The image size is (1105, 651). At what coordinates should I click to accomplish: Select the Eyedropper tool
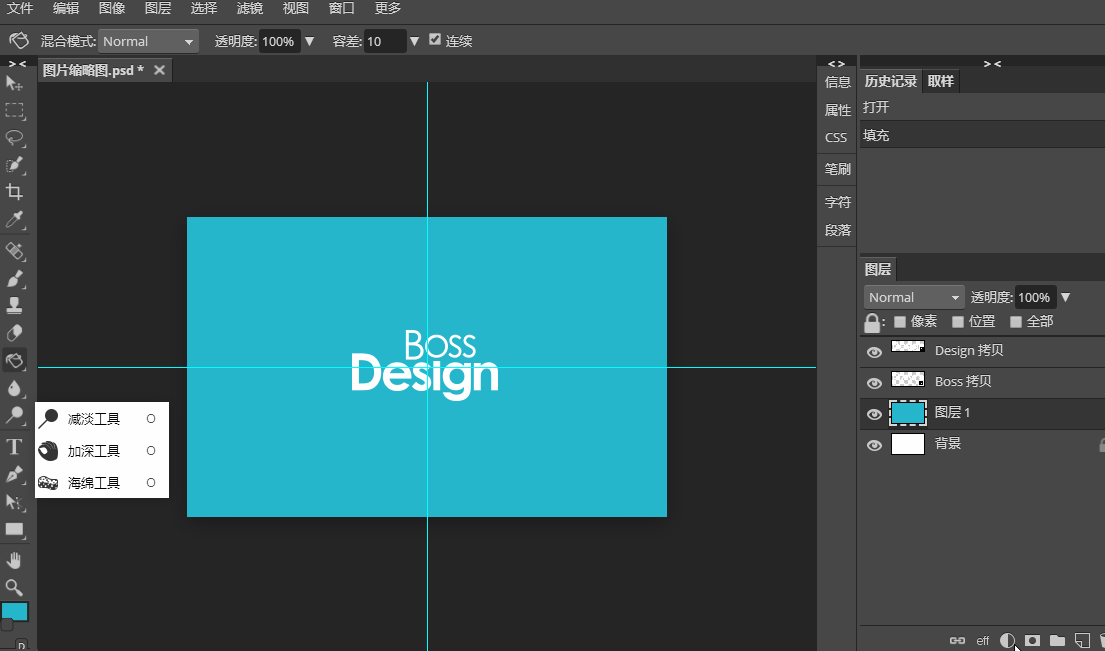[x=15, y=220]
